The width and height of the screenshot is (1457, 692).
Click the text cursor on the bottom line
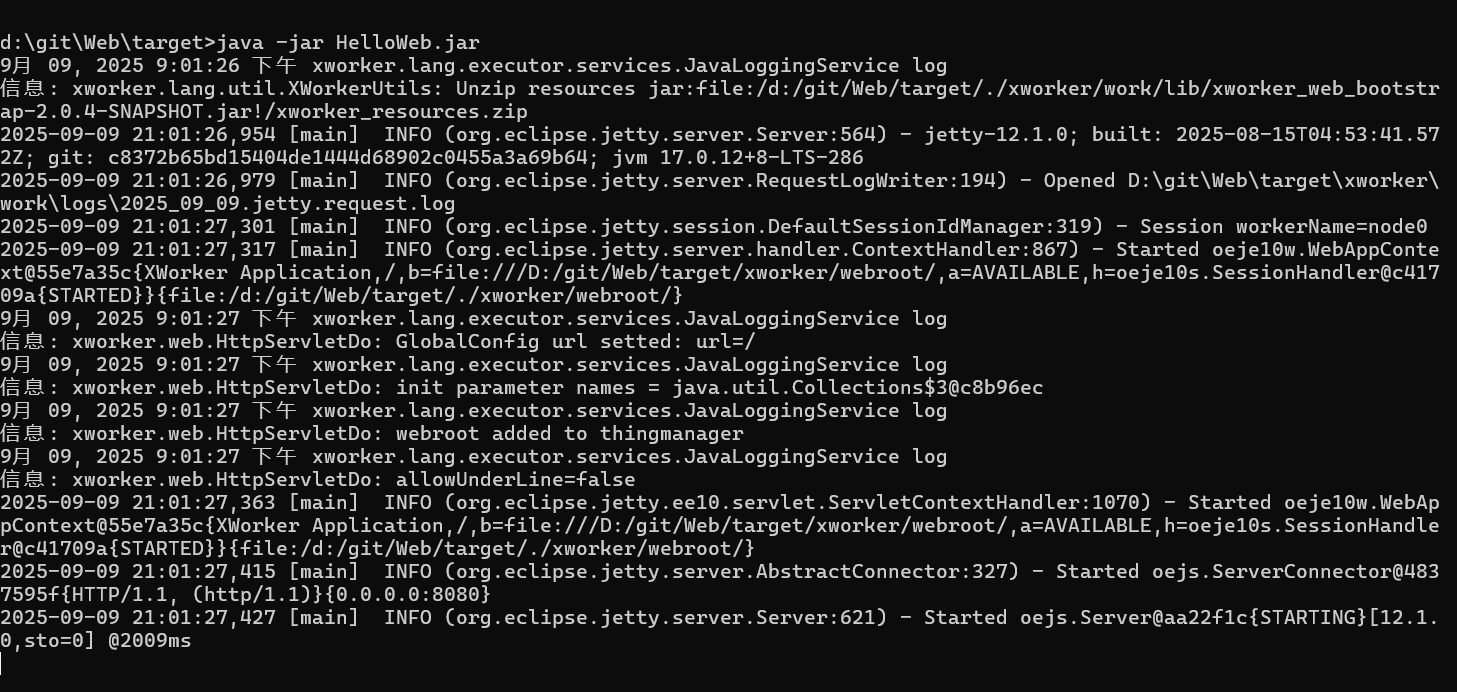tap(2, 664)
